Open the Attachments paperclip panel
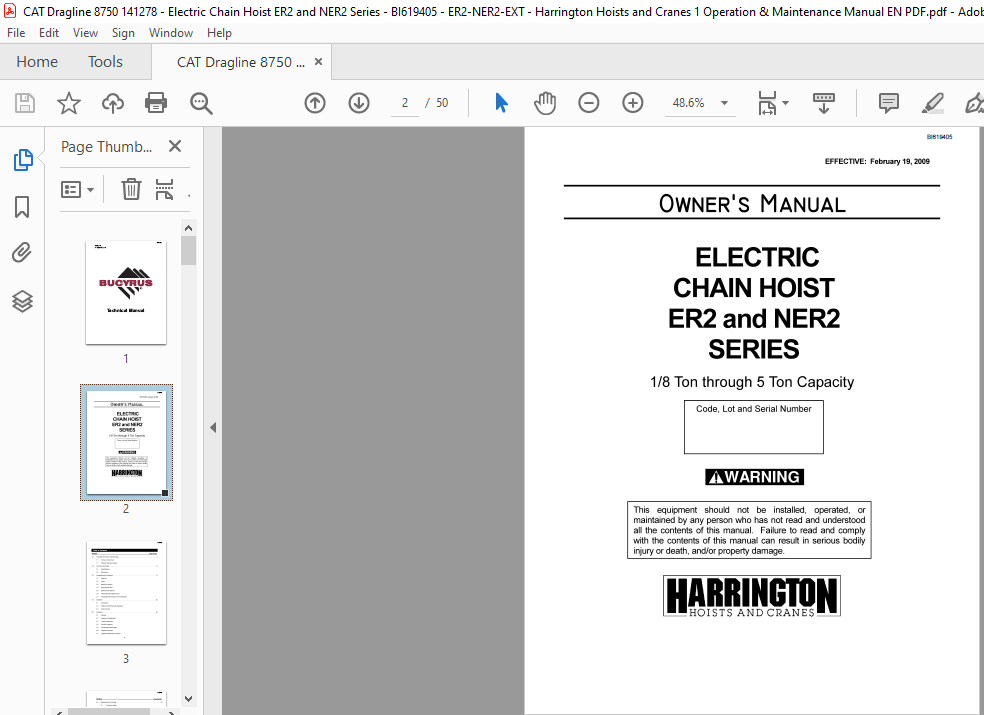Screen dimensions: 984x715 [22, 253]
